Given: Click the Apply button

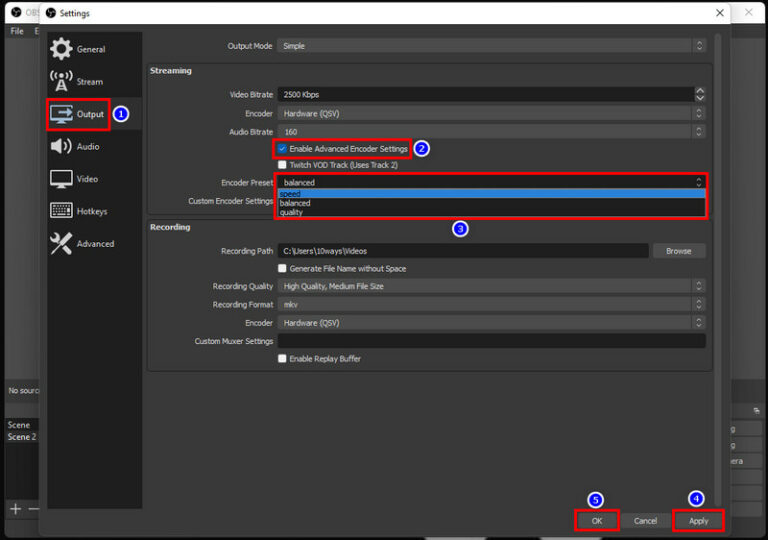Looking at the screenshot, I should click(x=698, y=520).
